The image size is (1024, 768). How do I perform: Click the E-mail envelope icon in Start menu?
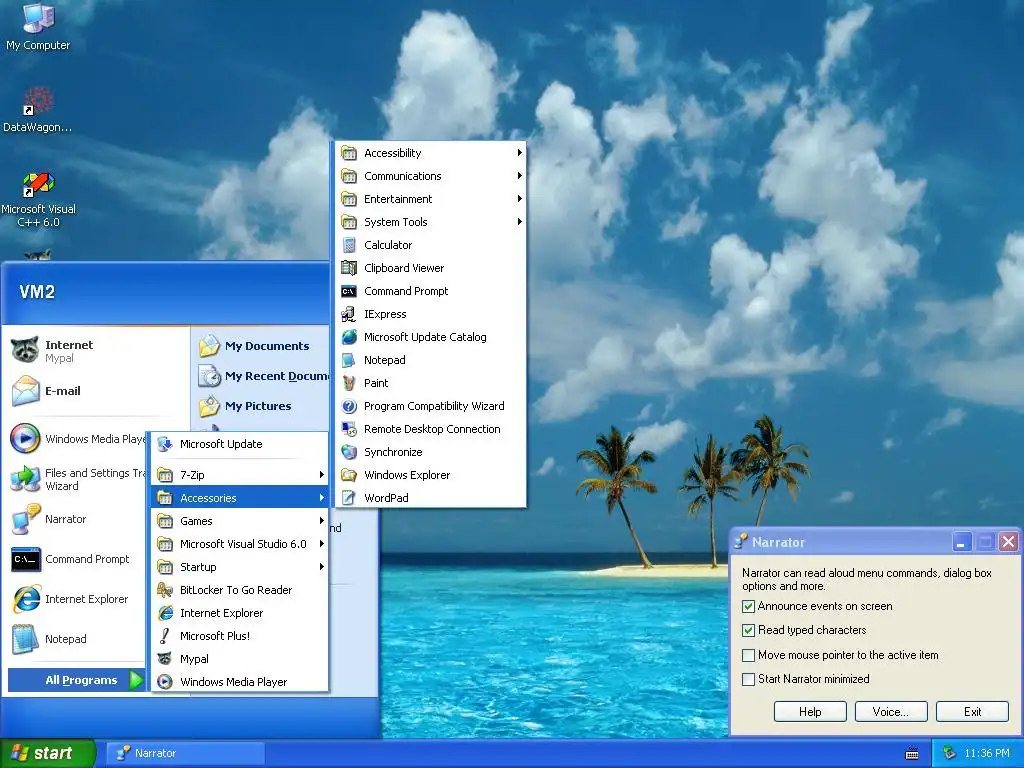(x=26, y=391)
